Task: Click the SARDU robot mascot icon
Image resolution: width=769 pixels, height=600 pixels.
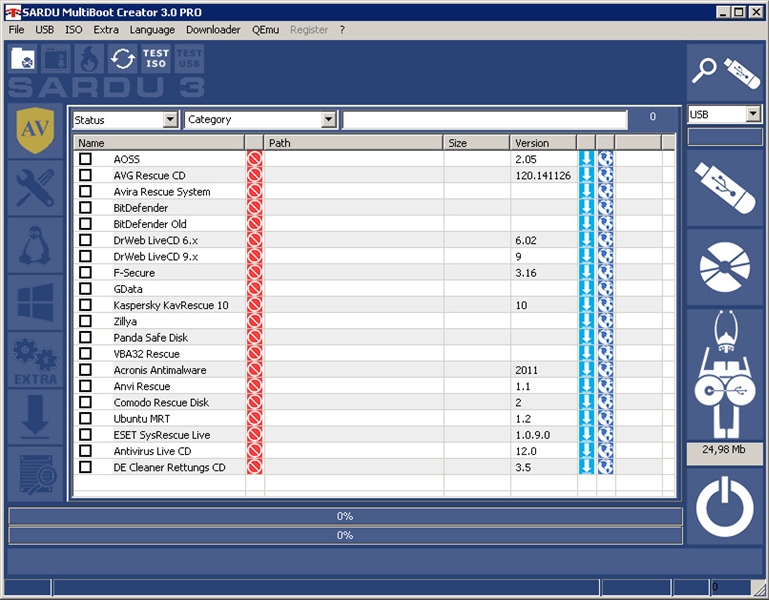Action: [725, 375]
